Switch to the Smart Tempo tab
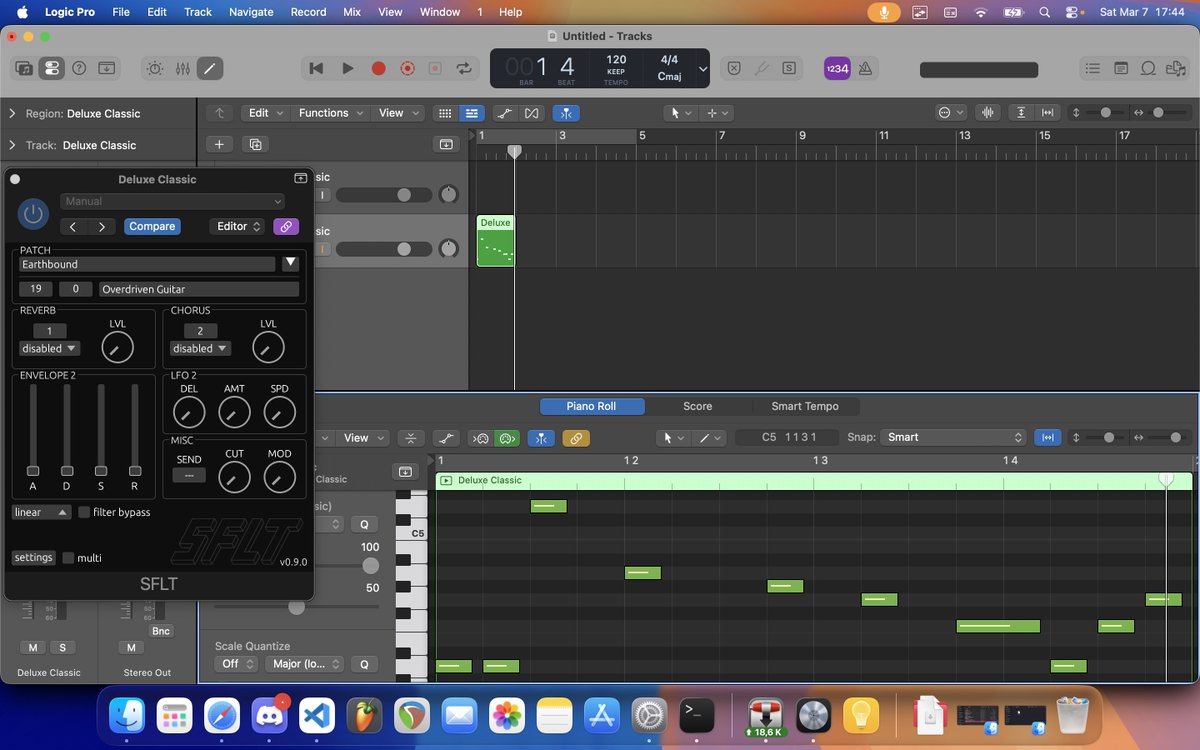Viewport: 1200px width, 750px height. coord(805,406)
